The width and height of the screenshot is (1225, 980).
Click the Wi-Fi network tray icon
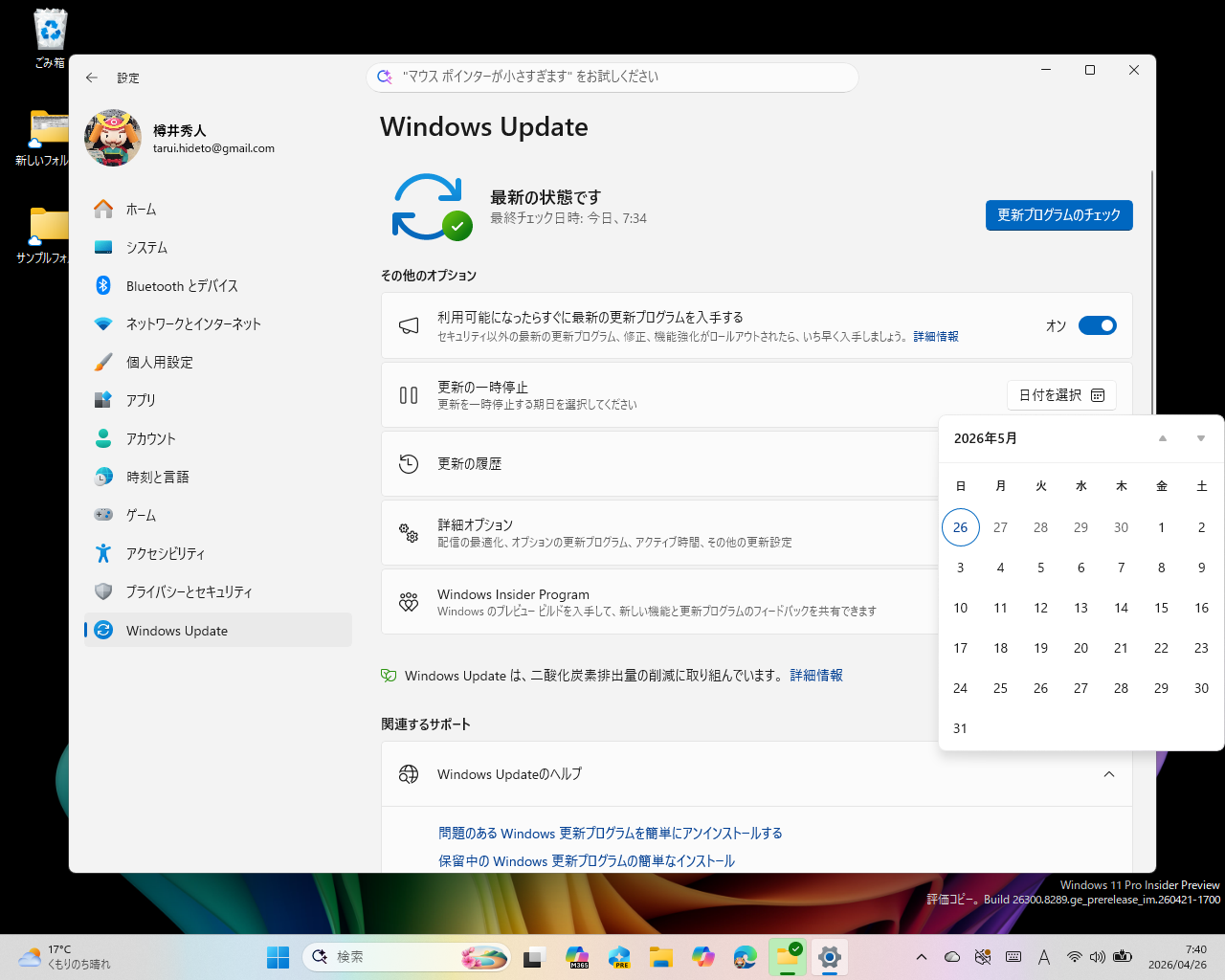(x=1075, y=957)
